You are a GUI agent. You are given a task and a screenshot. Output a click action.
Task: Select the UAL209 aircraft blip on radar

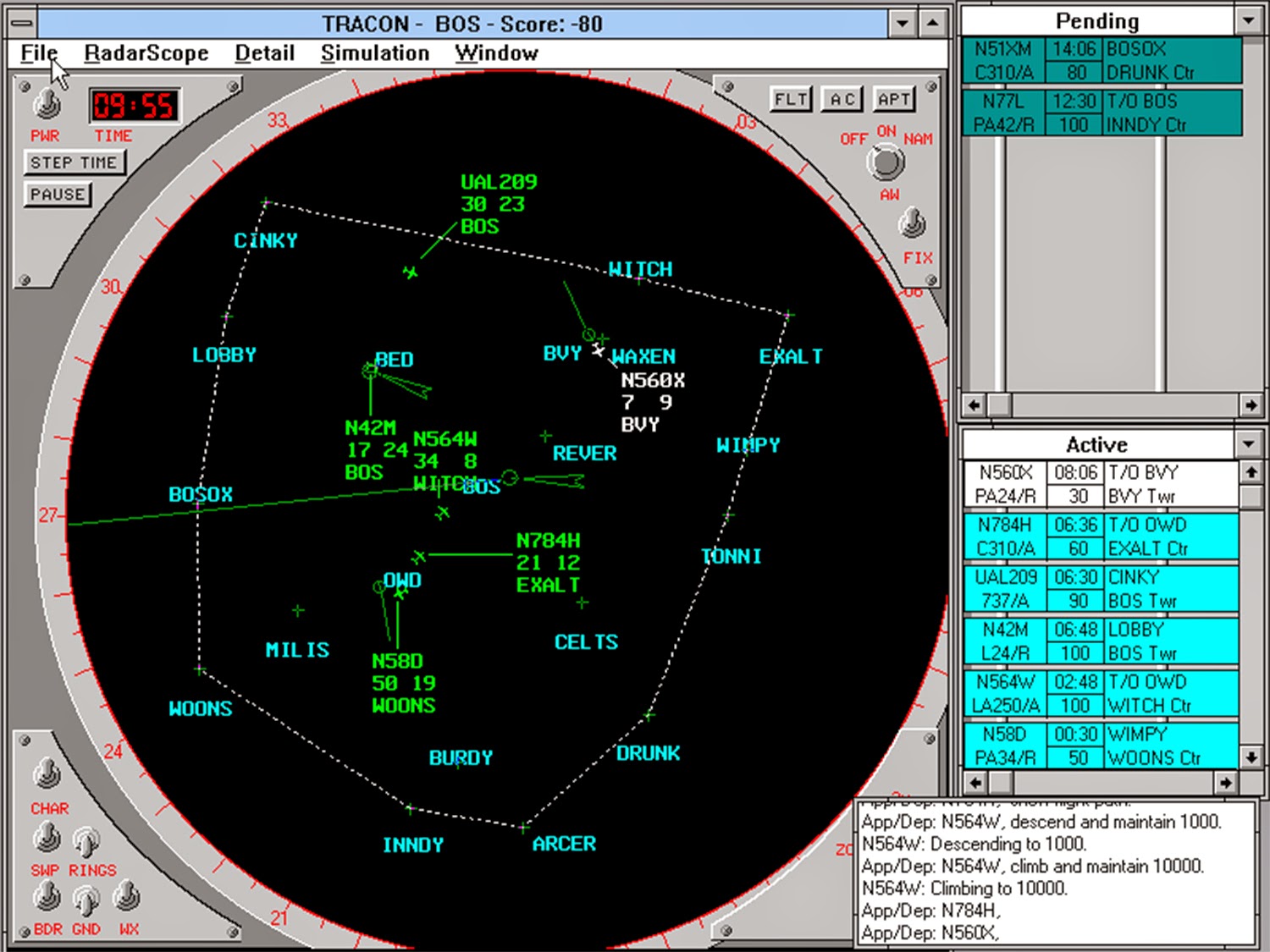point(411,272)
